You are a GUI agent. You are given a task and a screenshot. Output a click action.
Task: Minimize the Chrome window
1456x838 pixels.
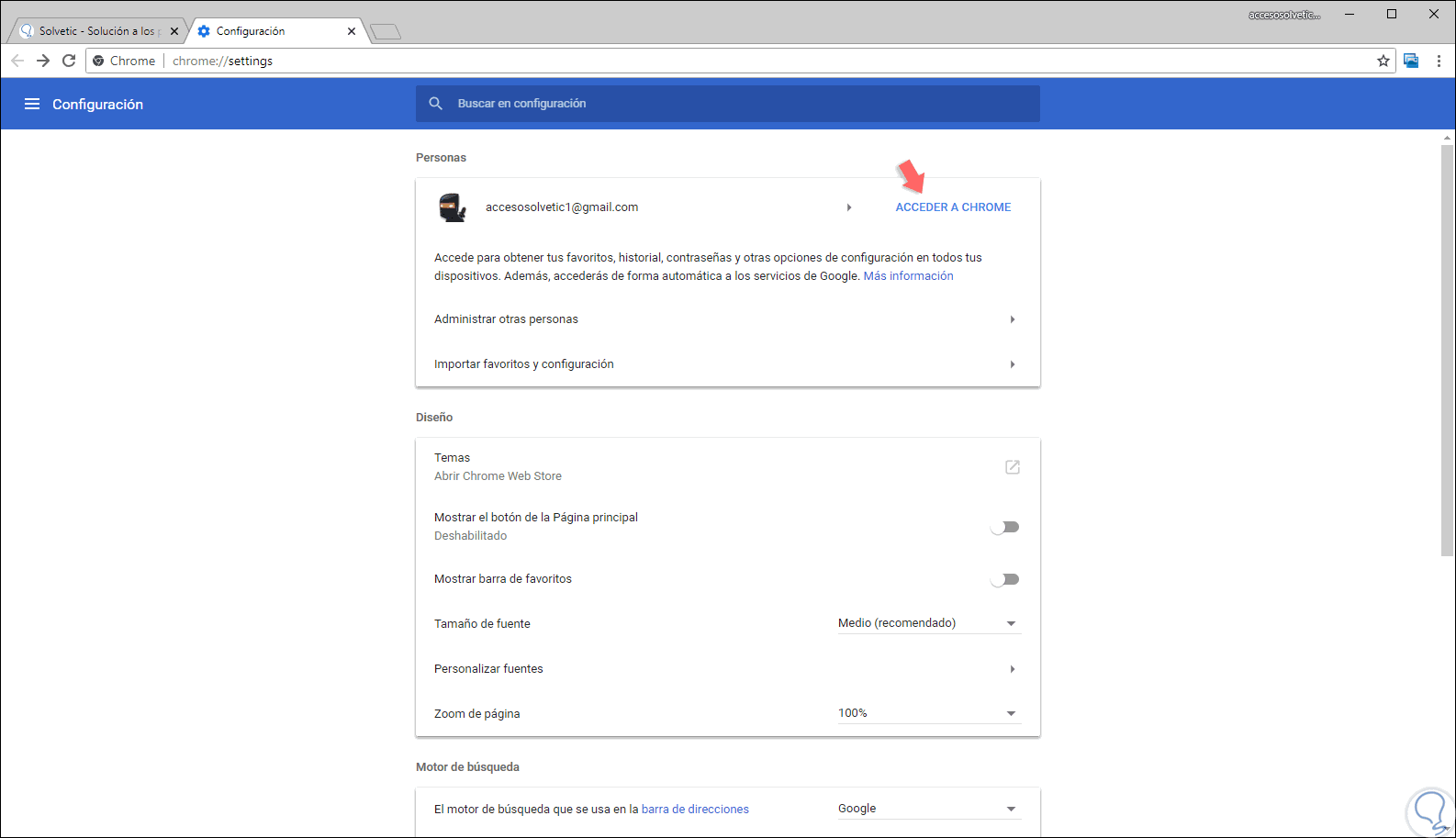coord(1350,14)
